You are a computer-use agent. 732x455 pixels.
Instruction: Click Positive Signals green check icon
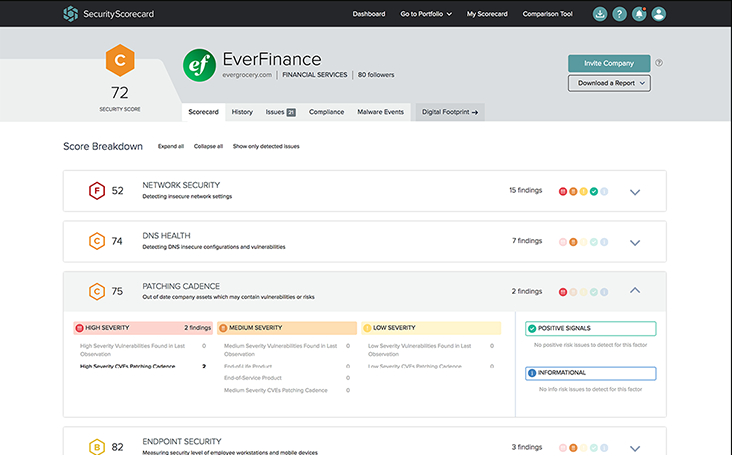pos(532,329)
